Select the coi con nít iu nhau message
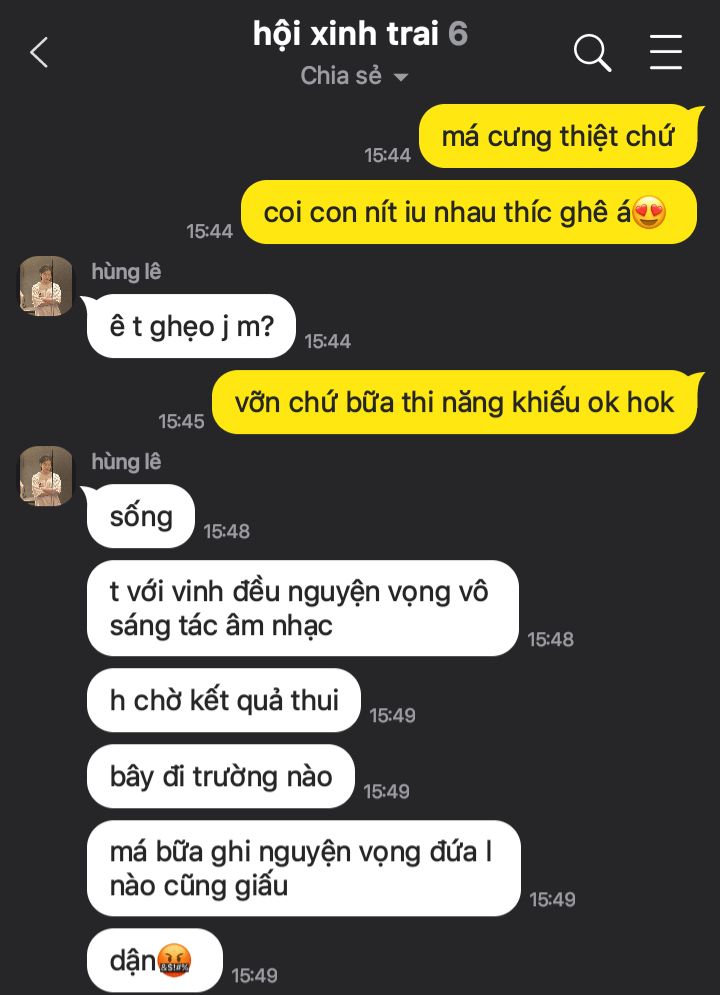 coord(469,212)
